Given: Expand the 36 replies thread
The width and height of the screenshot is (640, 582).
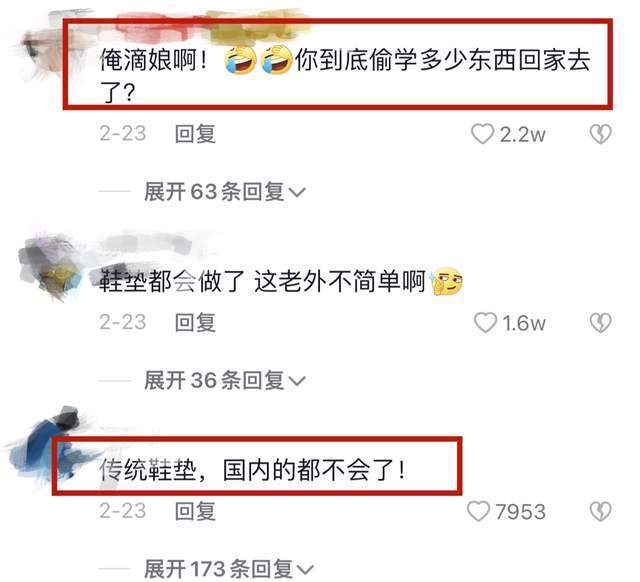Looking at the screenshot, I should point(224,380).
